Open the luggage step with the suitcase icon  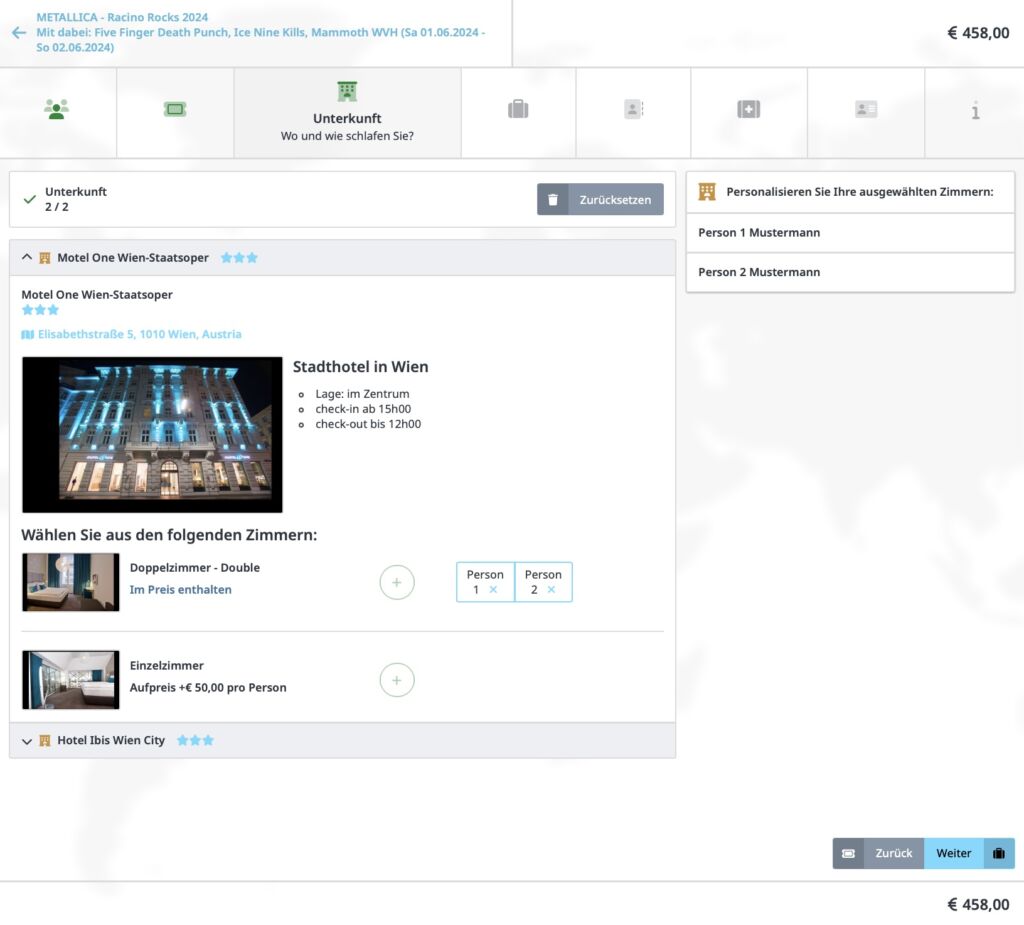[x=518, y=110]
